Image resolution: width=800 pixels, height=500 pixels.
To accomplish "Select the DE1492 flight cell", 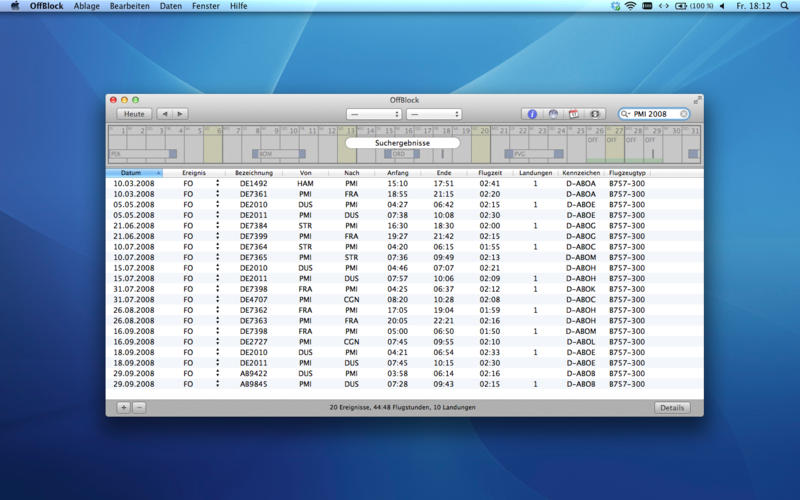I will (254, 183).
